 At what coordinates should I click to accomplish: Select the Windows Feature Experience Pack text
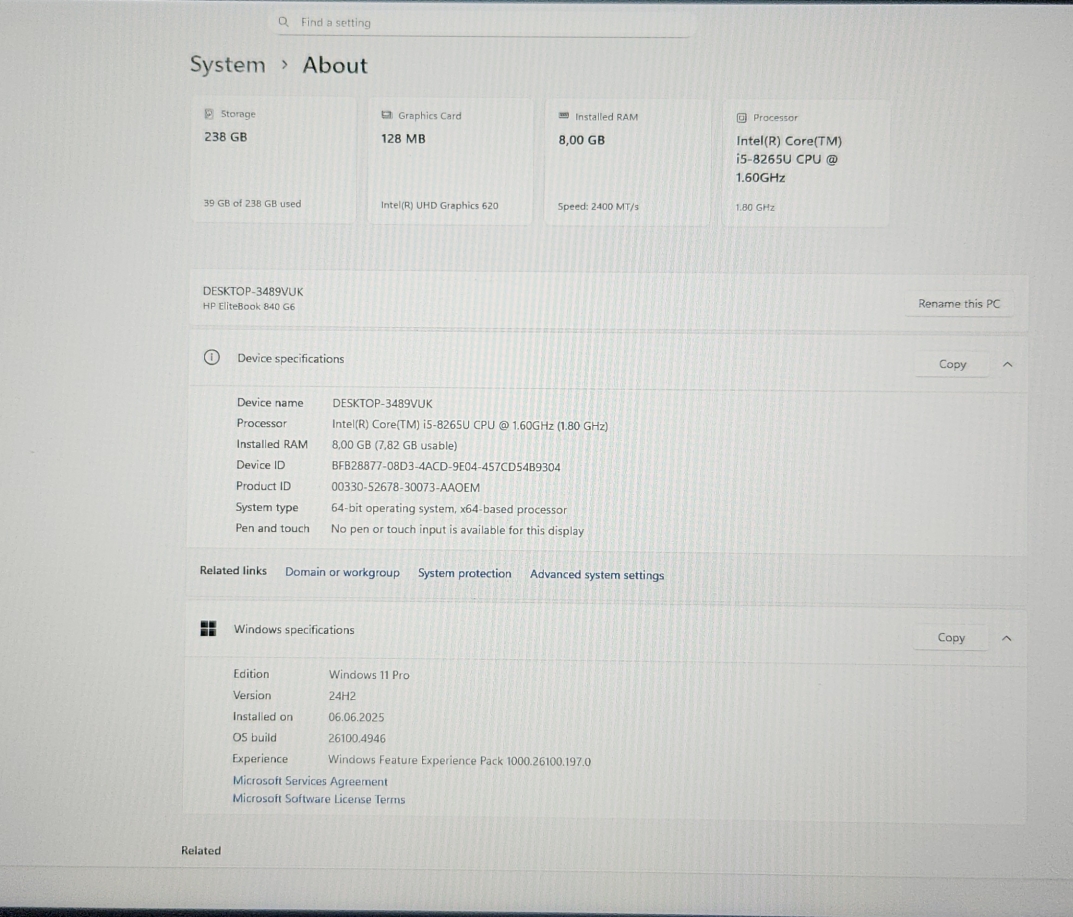pyautogui.click(x=459, y=760)
